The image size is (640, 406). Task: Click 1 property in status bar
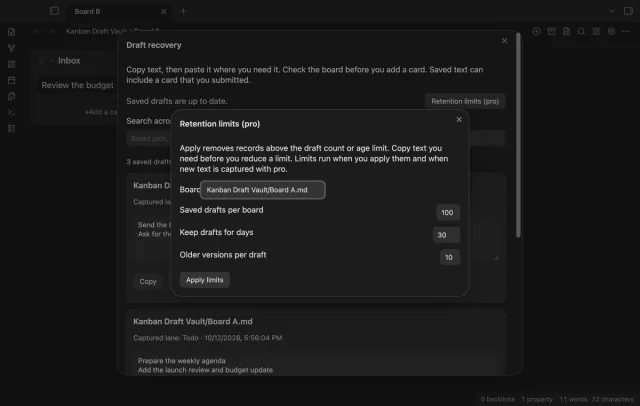(x=537, y=399)
